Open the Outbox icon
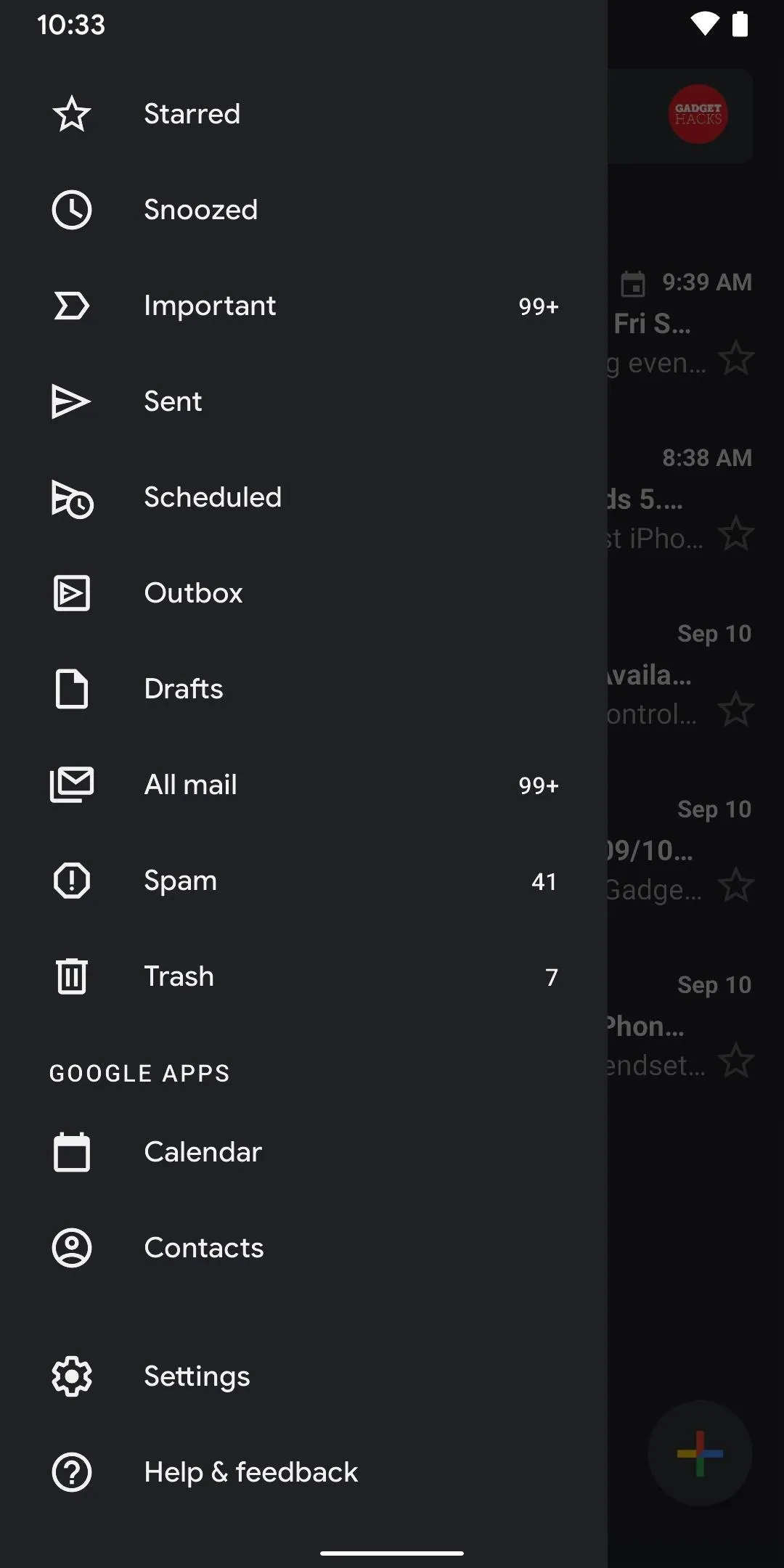The width and height of the screenshot is (784, 1568). 72,593
